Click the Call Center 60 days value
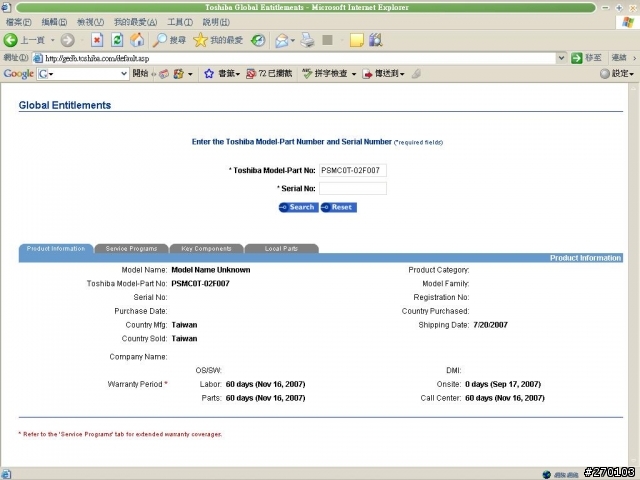This screenshot has width=640, height=480. coord(504,398)
